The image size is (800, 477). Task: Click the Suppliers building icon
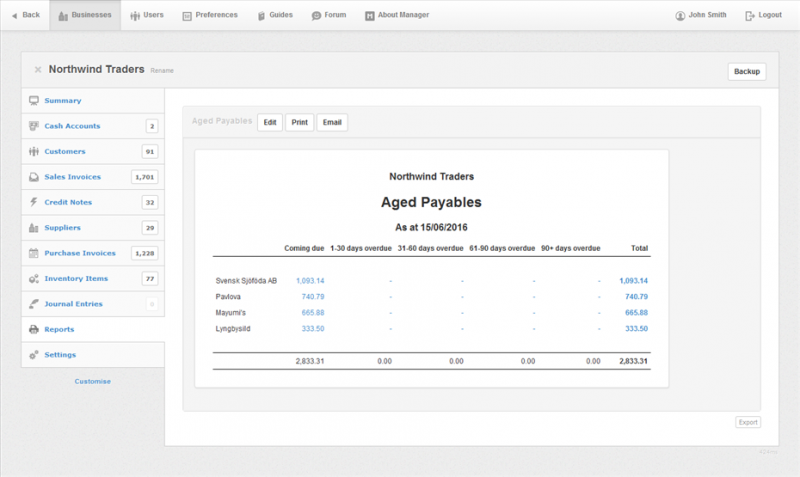(x=34, y=228)
